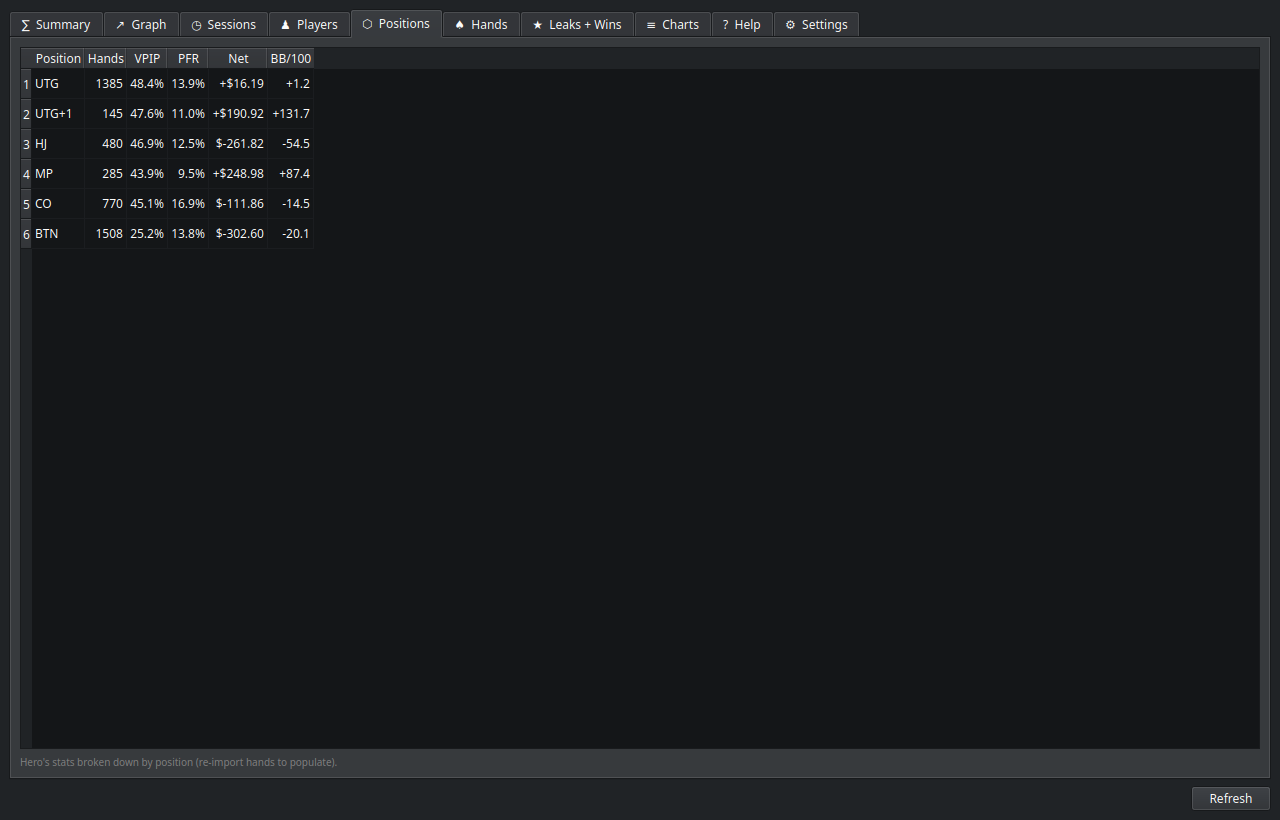Go to the Settings tab
This screenshot has height=820, width=1280.
(x=816, y=24)
